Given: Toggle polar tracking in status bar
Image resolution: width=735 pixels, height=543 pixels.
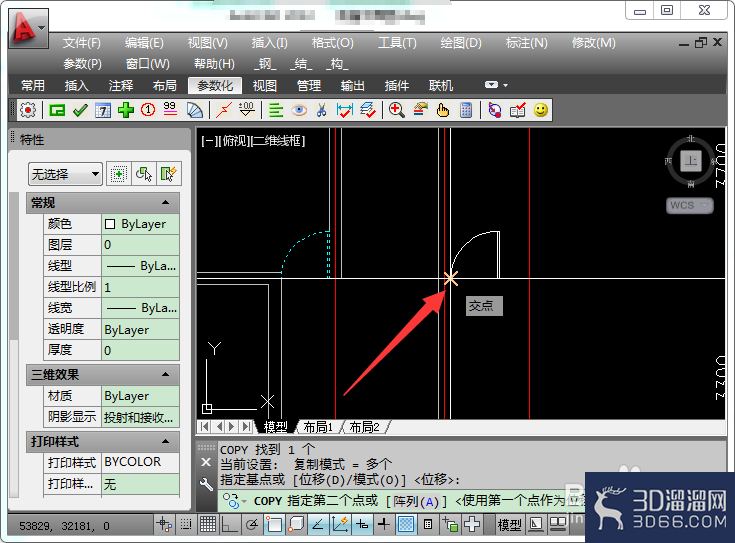Looking at the screenshot, I should [252, 524].
